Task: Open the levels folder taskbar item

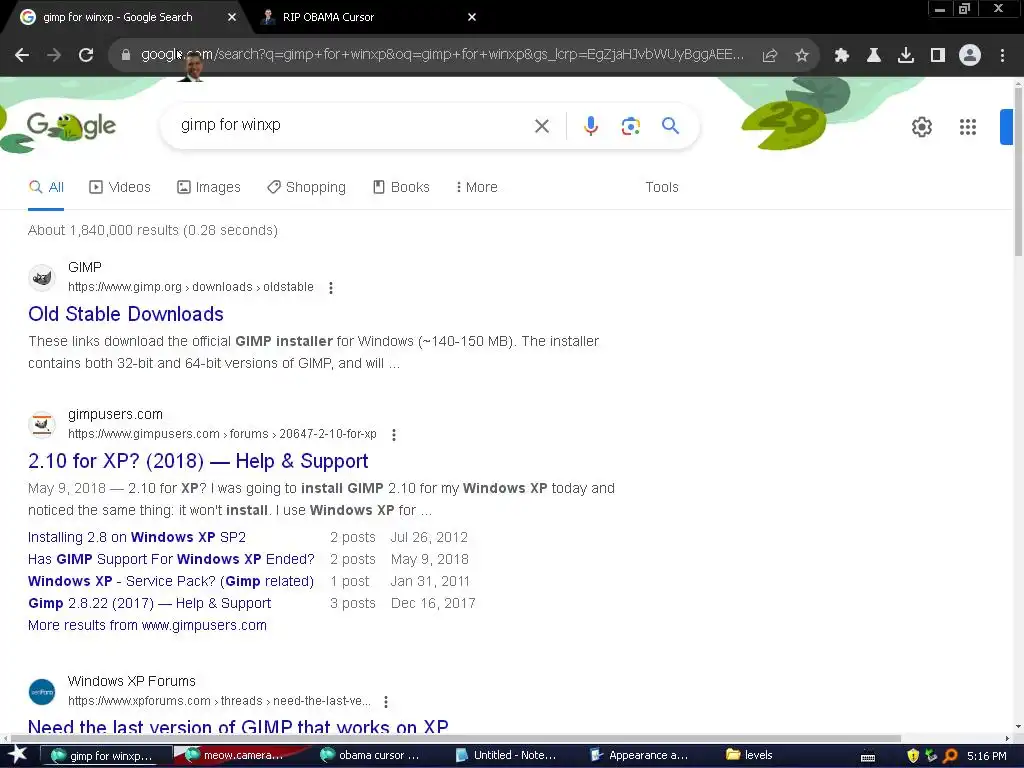Action: pyautogui.click(x=751, y=756)
